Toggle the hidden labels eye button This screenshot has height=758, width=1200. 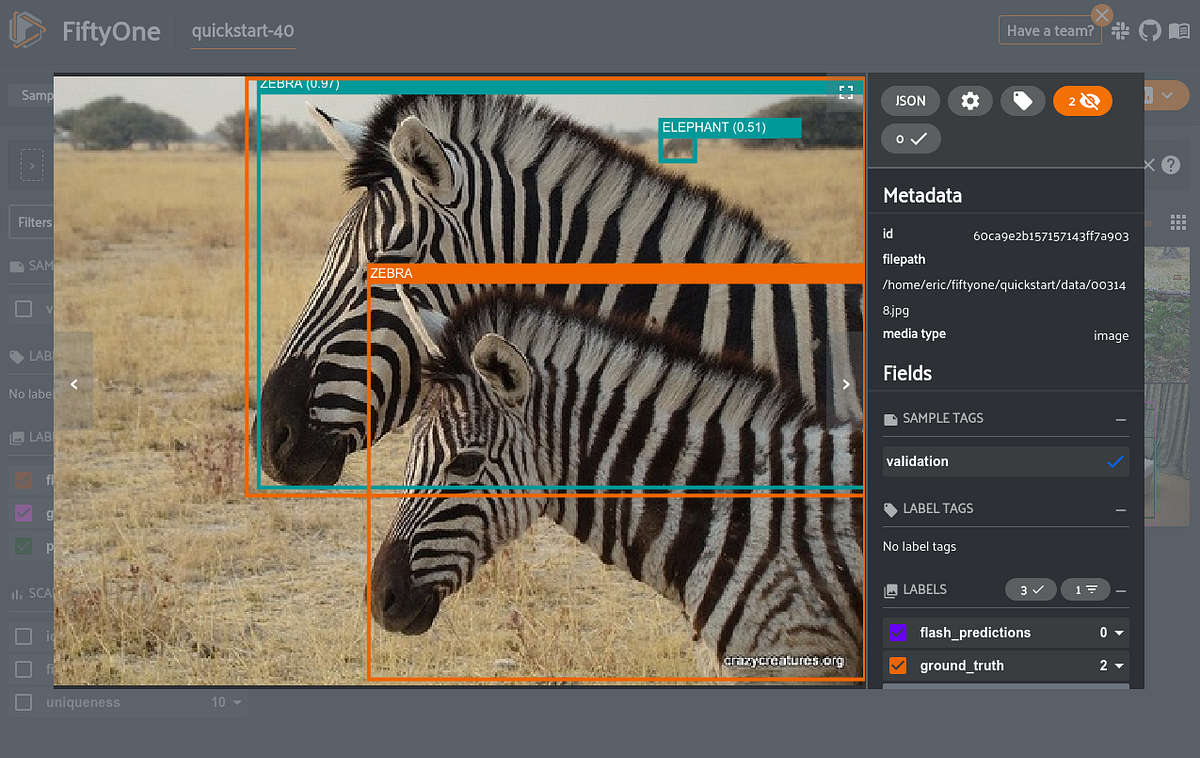click(1082, 100)
